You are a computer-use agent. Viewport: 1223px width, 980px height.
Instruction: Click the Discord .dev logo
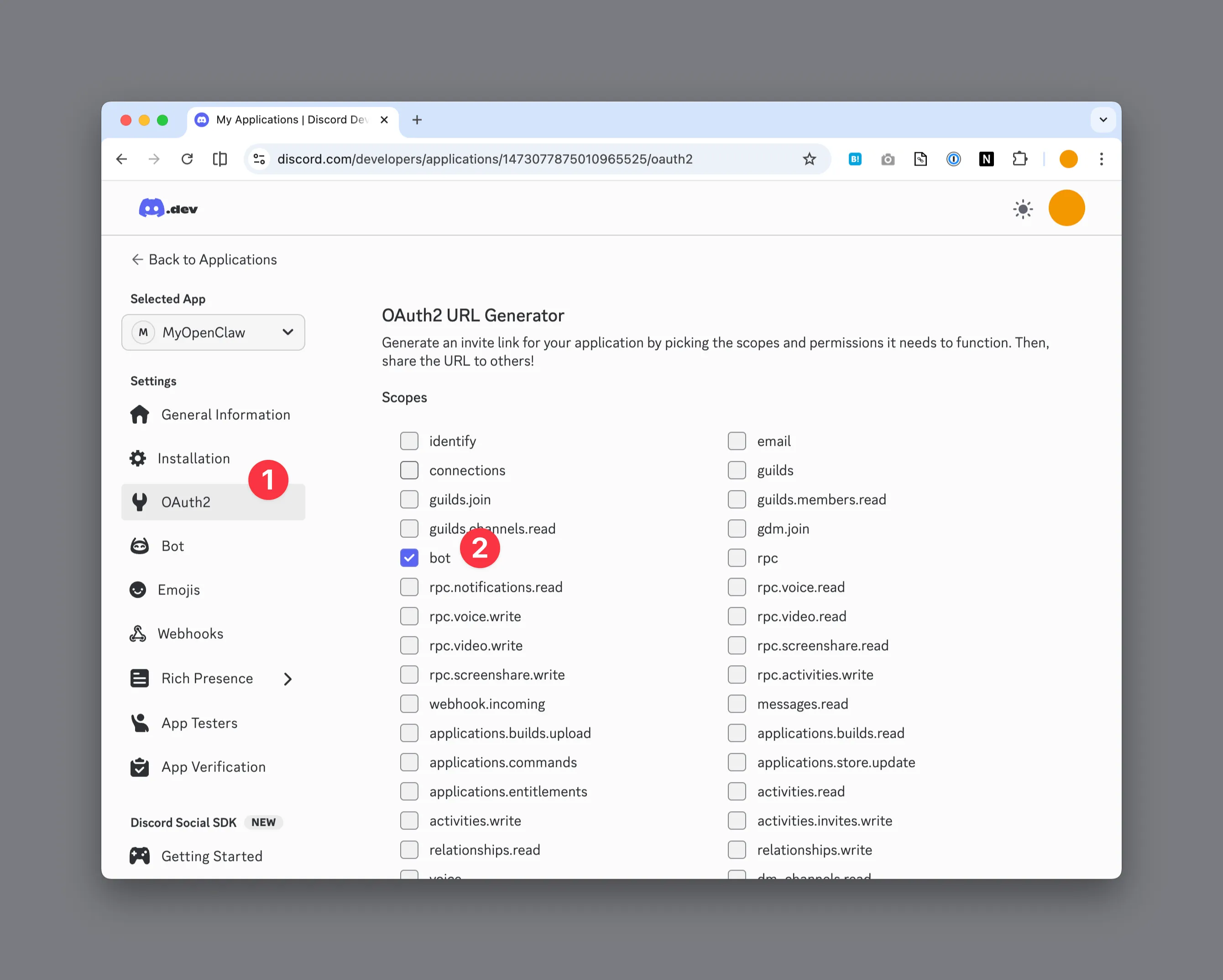pyautogui.click(x=168, y=209)
